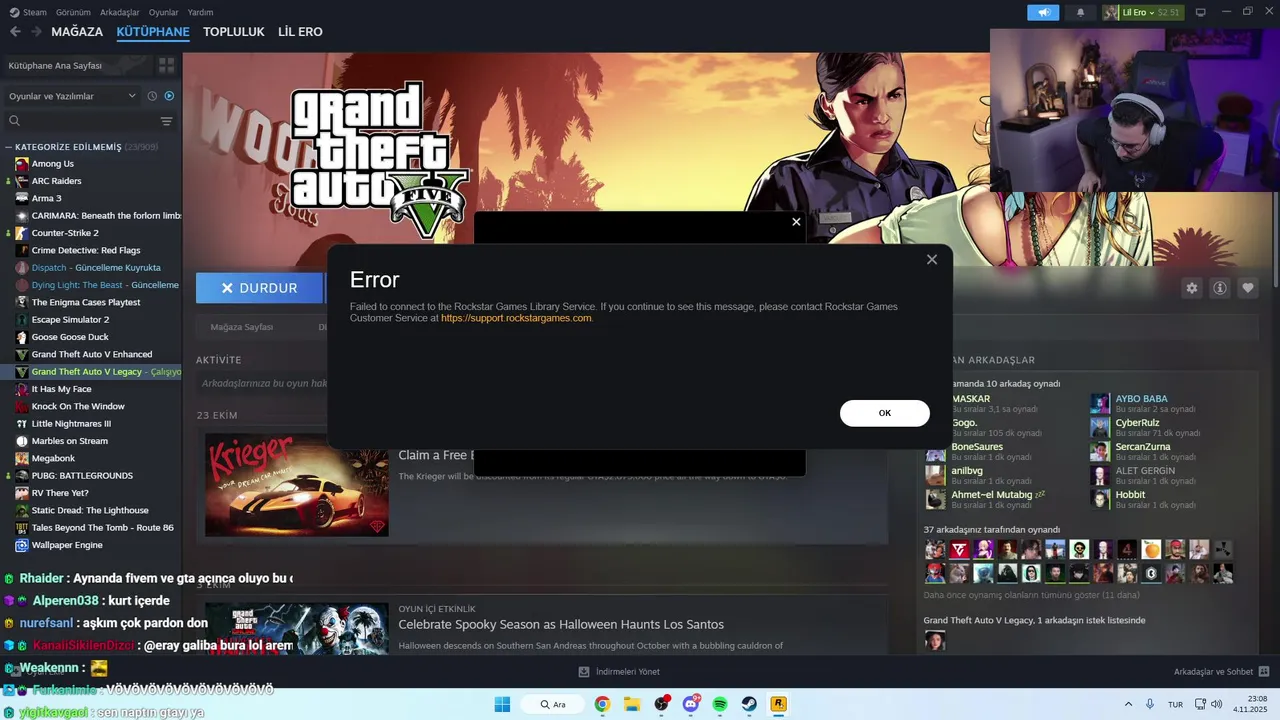Screen dimensions: 1280x720
Task: Open friend CyberRulz's profile
Action: pyautogui.click(x=1137, y=423)
